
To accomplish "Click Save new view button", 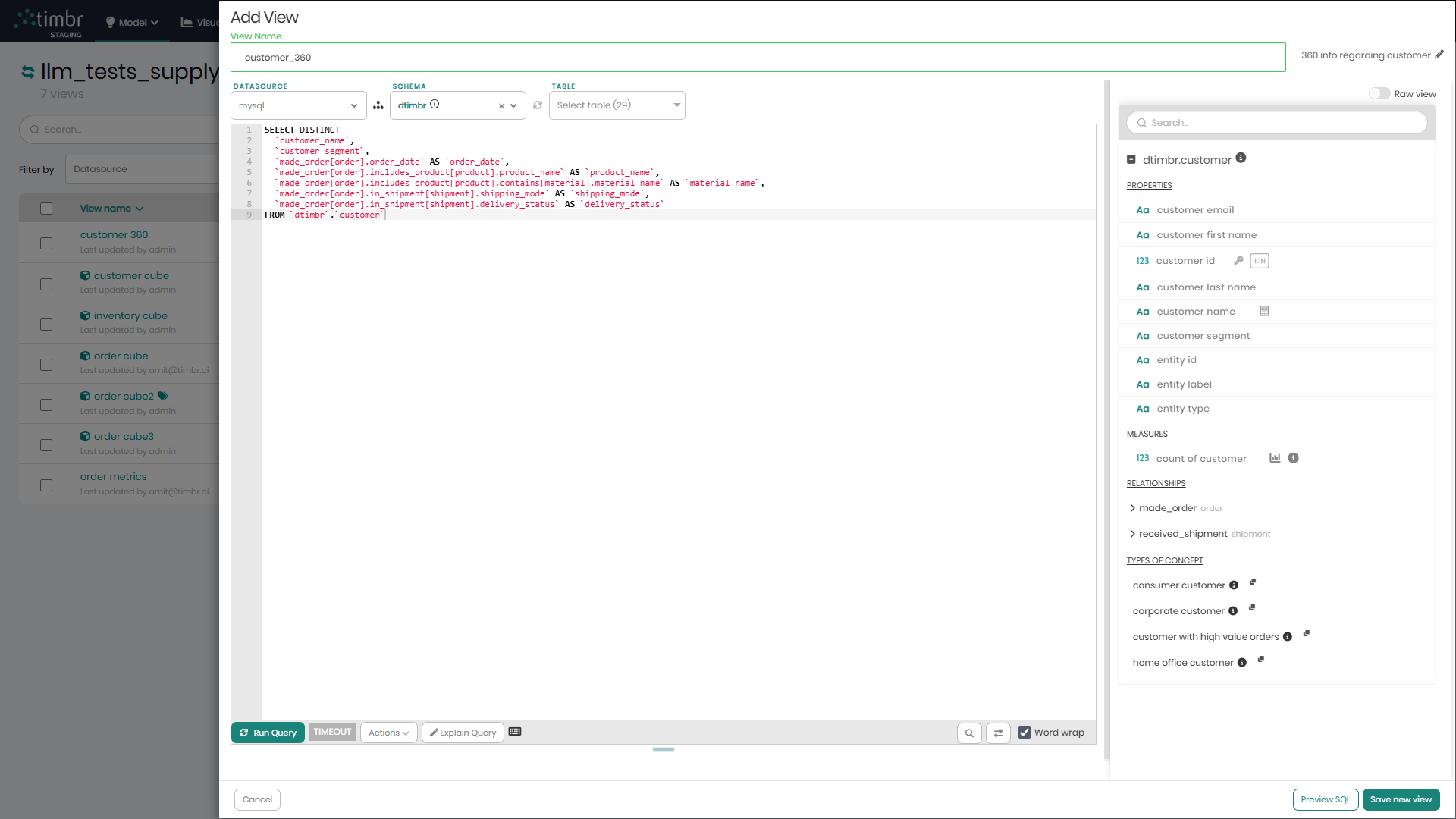I will (x=1400, y=799).
